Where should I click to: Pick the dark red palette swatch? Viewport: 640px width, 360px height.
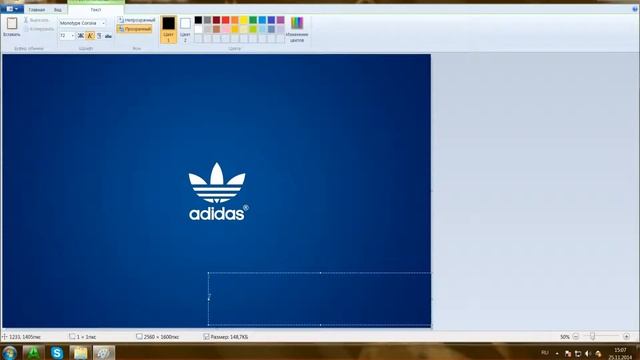coord(216,20)
